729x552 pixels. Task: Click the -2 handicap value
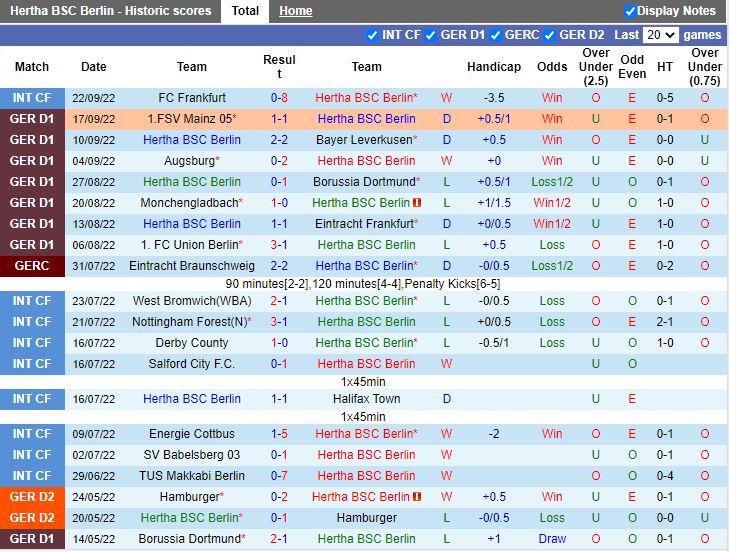tap(494, 434)
